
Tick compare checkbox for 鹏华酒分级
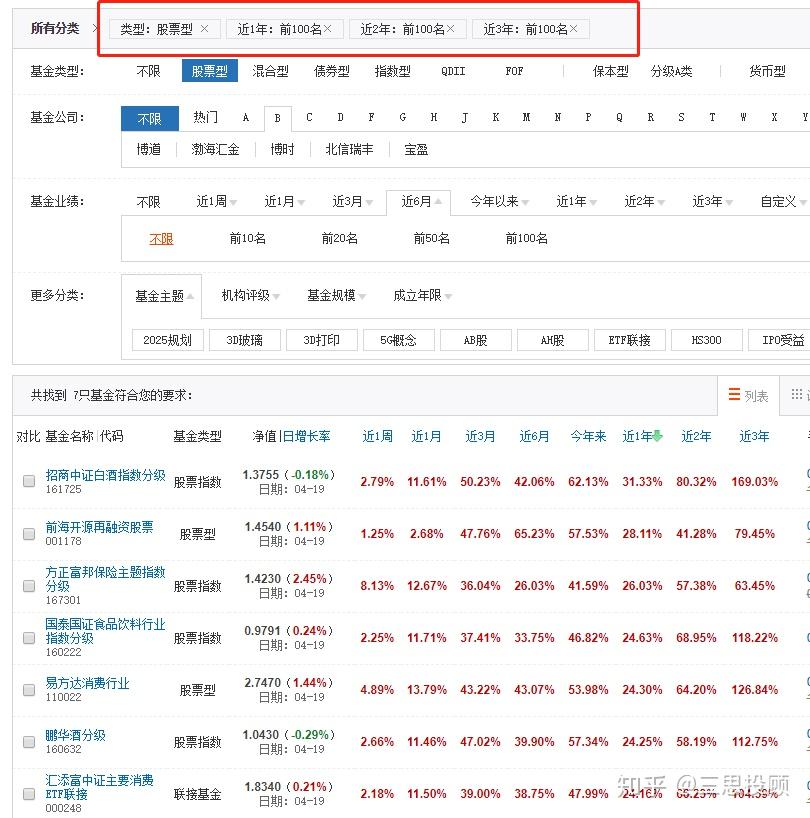point(29,742)
